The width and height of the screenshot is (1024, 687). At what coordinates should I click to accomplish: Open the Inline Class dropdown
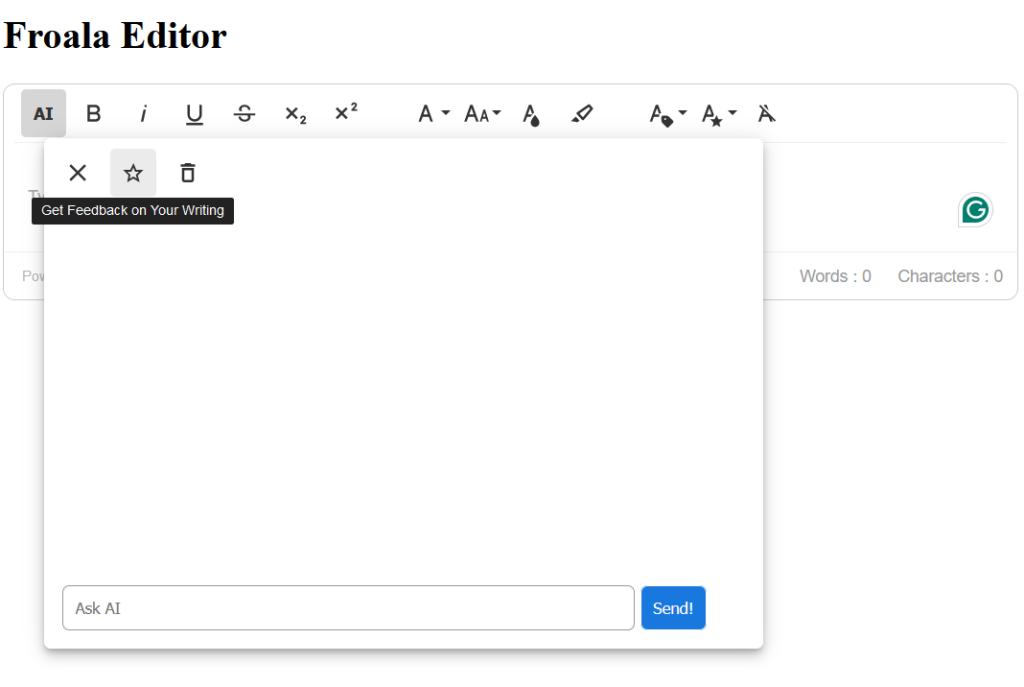point(667,114)
